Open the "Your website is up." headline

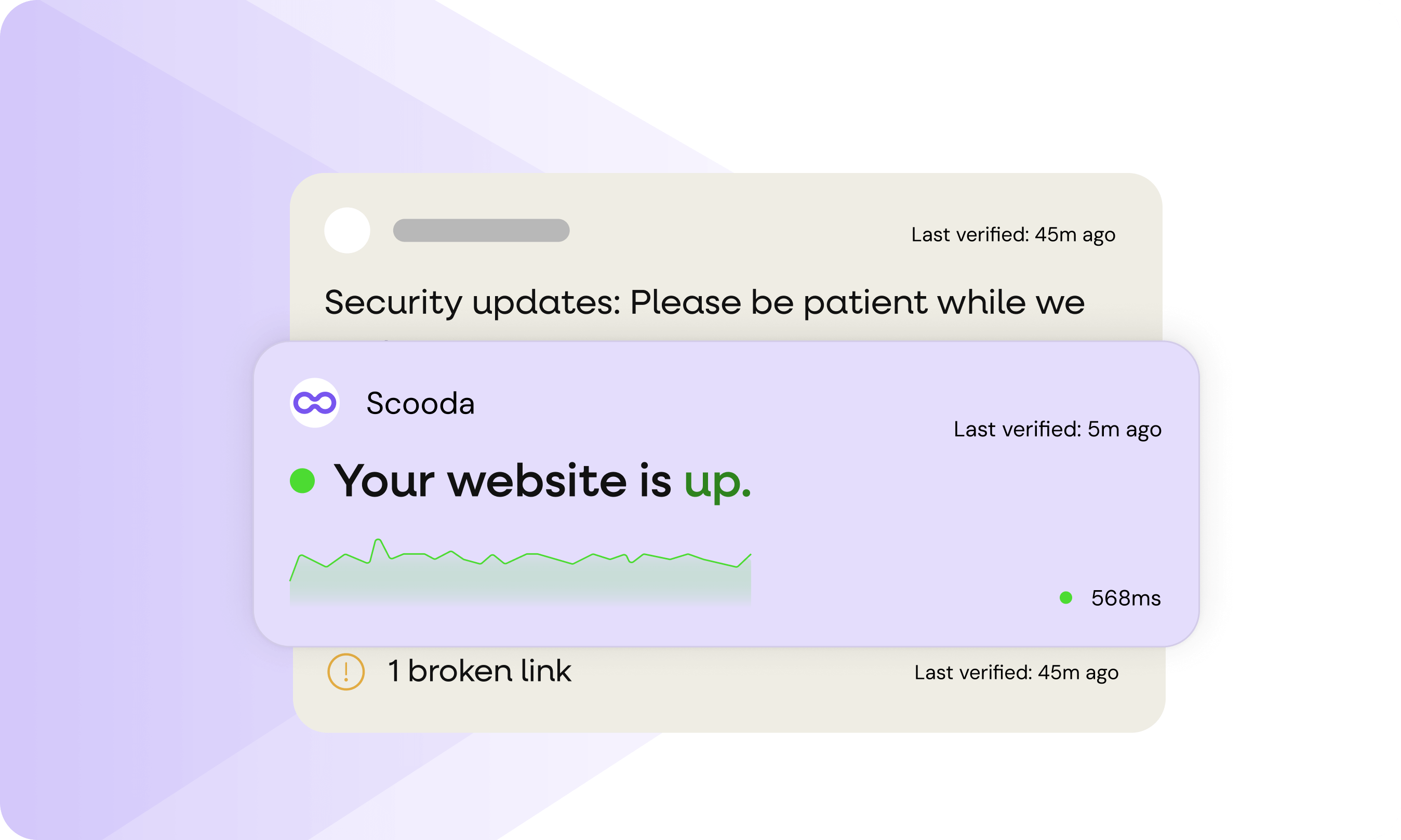click(x=541, y=481)
